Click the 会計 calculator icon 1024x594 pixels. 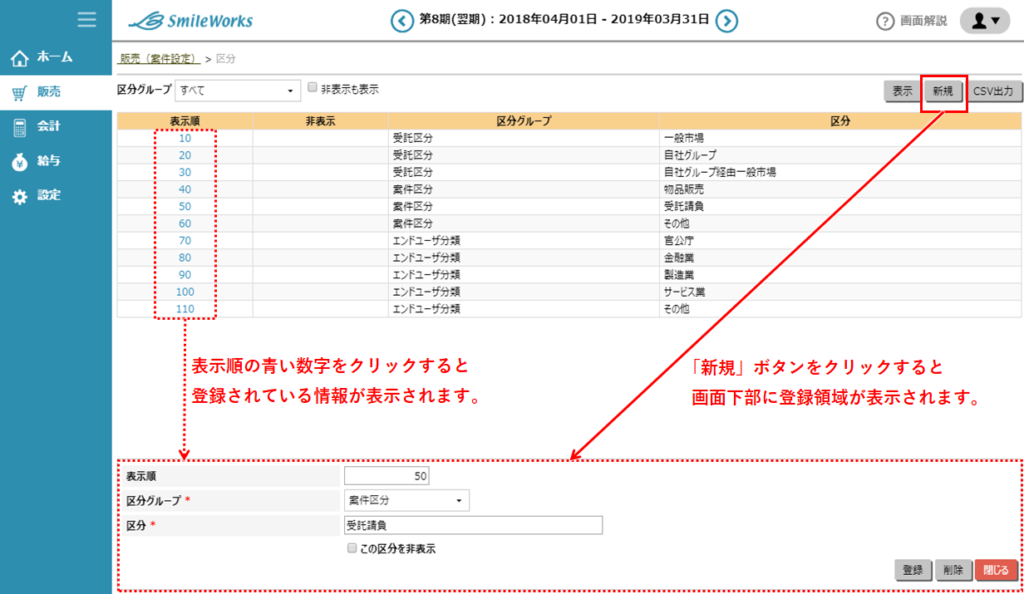[19, 127]
